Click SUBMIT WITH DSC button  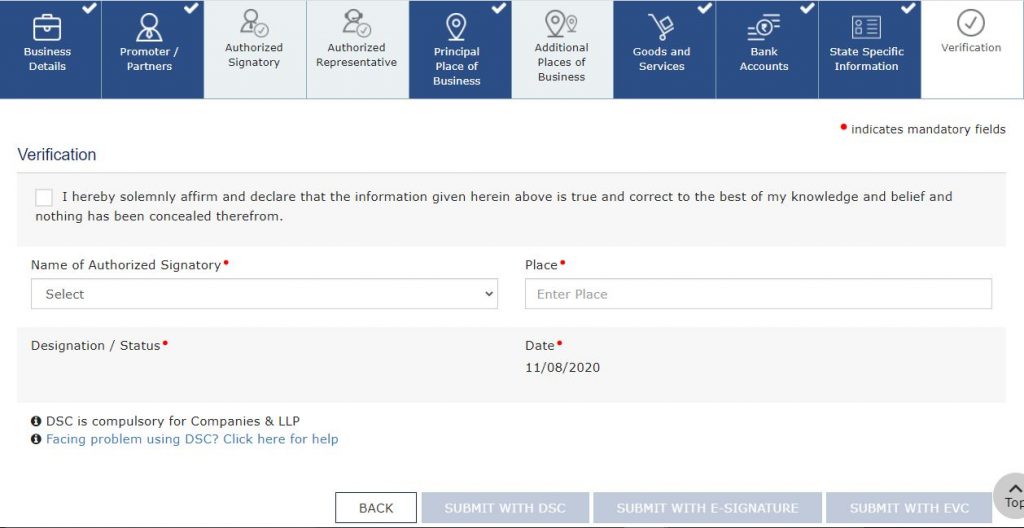[505, 508]
